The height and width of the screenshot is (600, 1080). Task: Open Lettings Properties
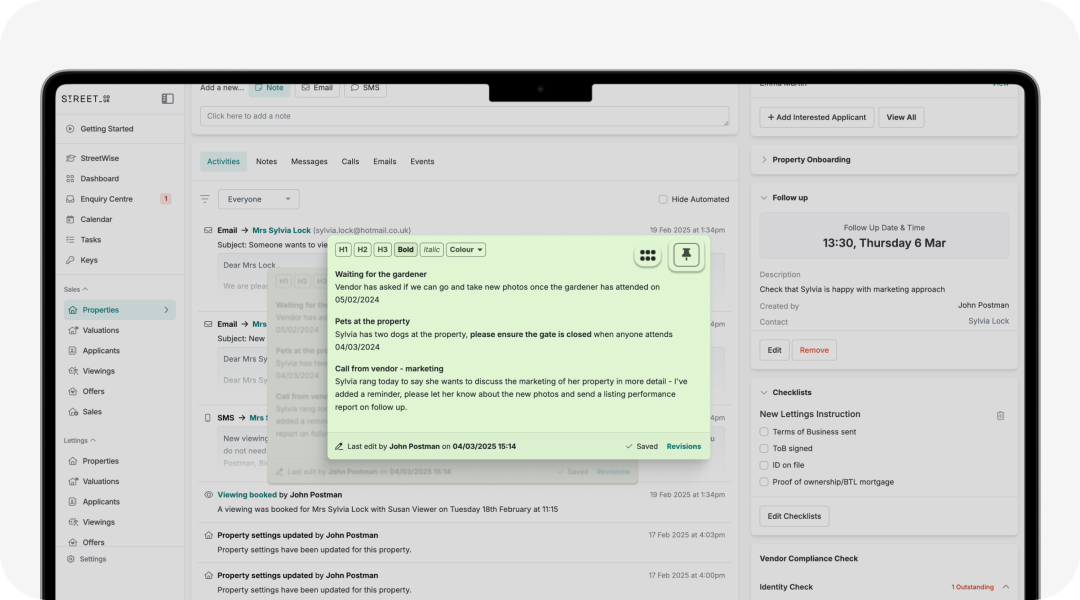(x=101, y=461)
